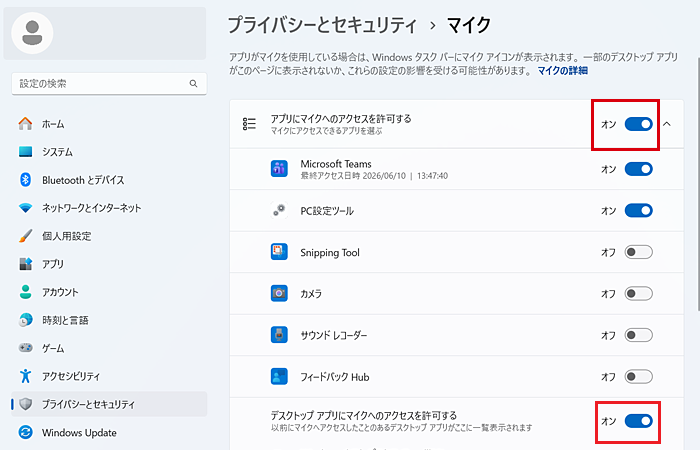Click the Accessibility figure icon

click(x=25, y=376)
